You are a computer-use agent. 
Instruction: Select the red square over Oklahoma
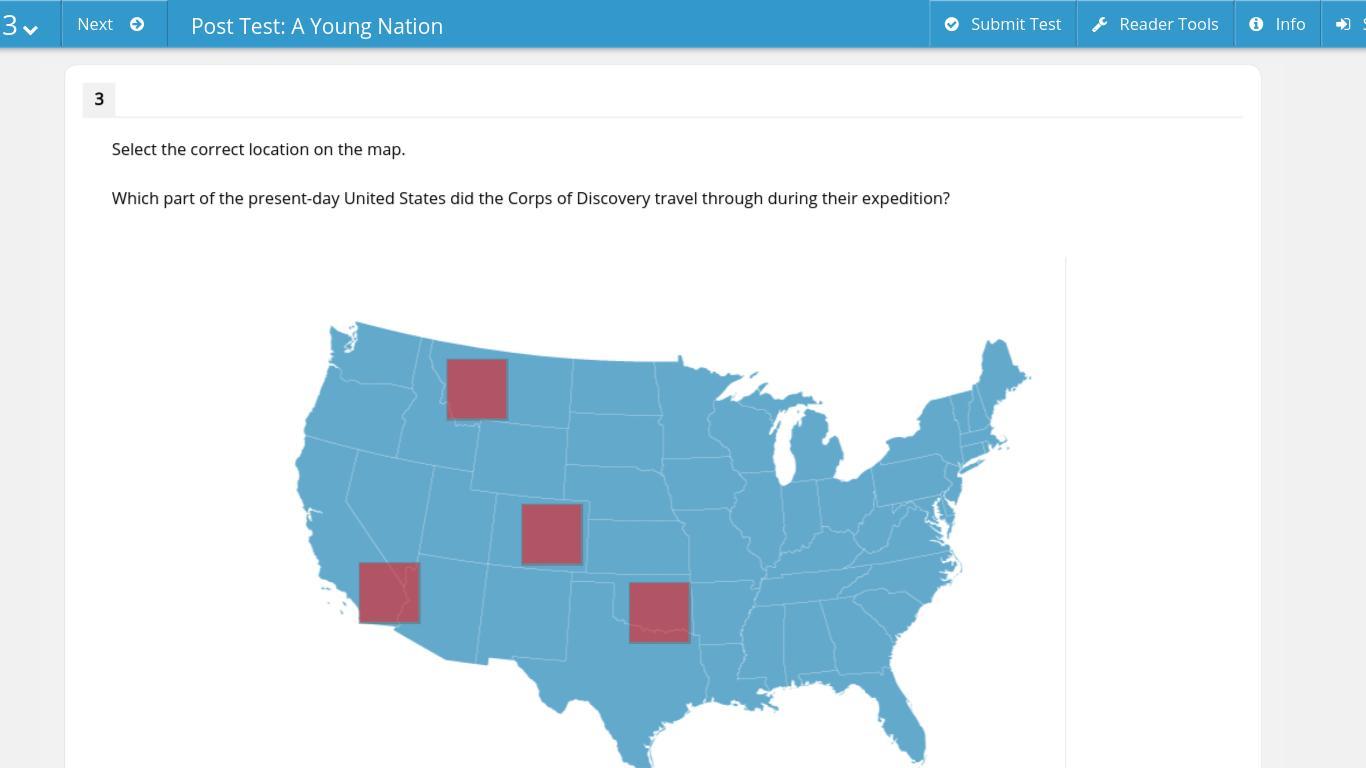[659, 612]
